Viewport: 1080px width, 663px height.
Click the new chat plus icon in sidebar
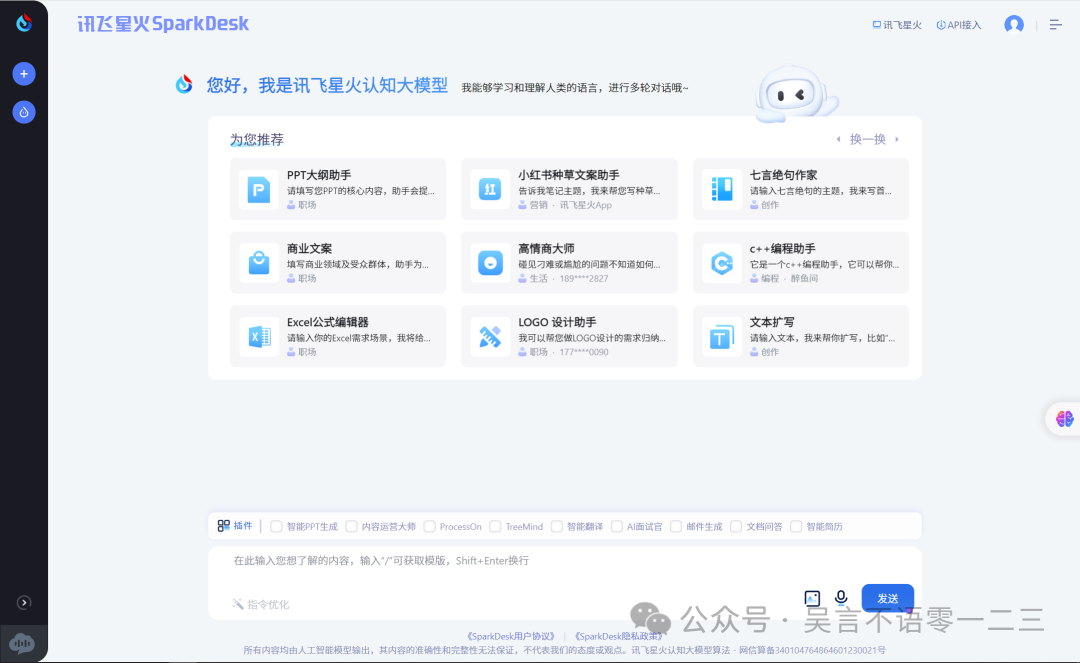pyautogui.click(x=23, y=73)
